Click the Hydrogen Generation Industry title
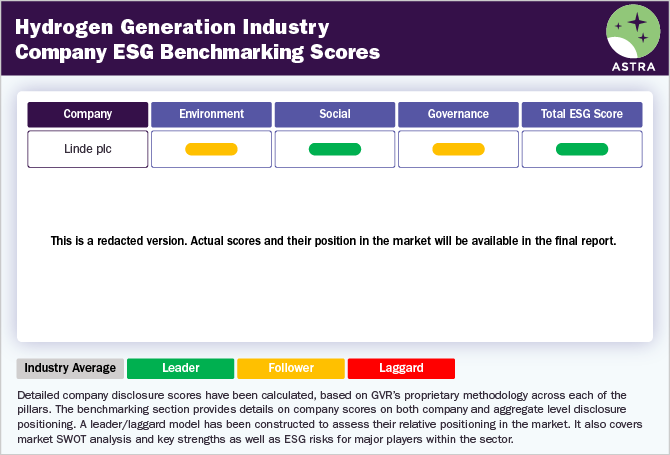The image size is (670, 455). [173, 26]
